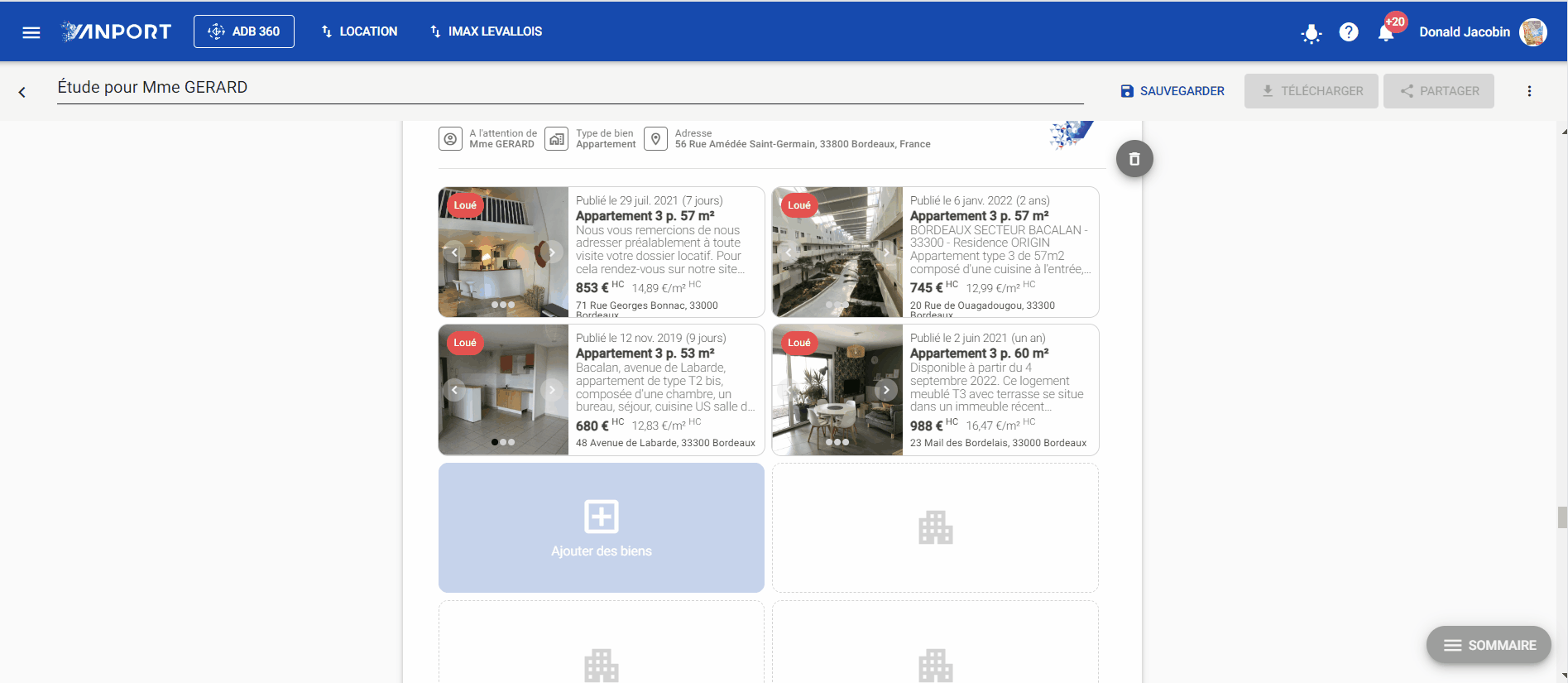Viewport: 1568px width, 683px height.
Task: Click Loué badge on Mail des Bordelais listing
Action: 799,343
